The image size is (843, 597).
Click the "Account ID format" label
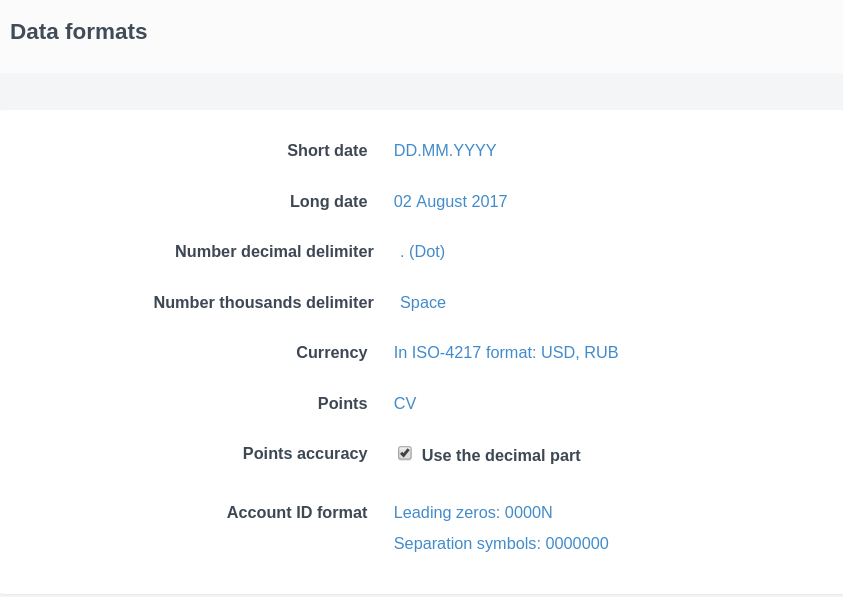pyautogui.click(x=297, y=513)
